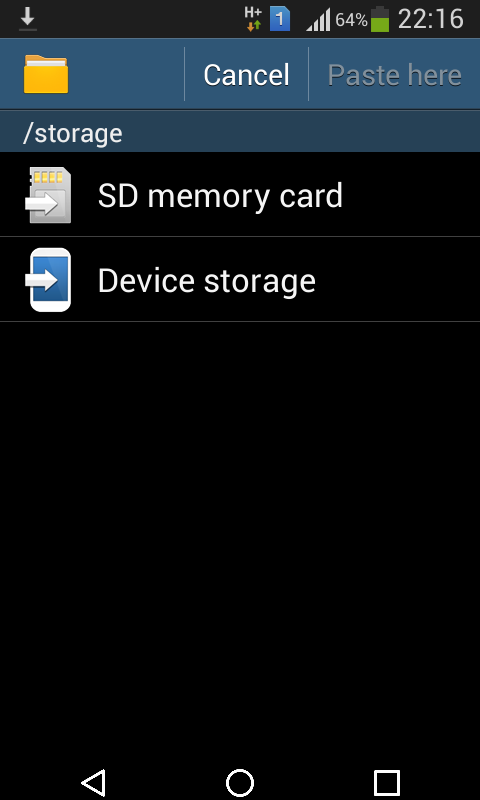Viewport: 480px width, 800px height.
Task: Tap the 64% battery percentage text
Action: (351, 20)
